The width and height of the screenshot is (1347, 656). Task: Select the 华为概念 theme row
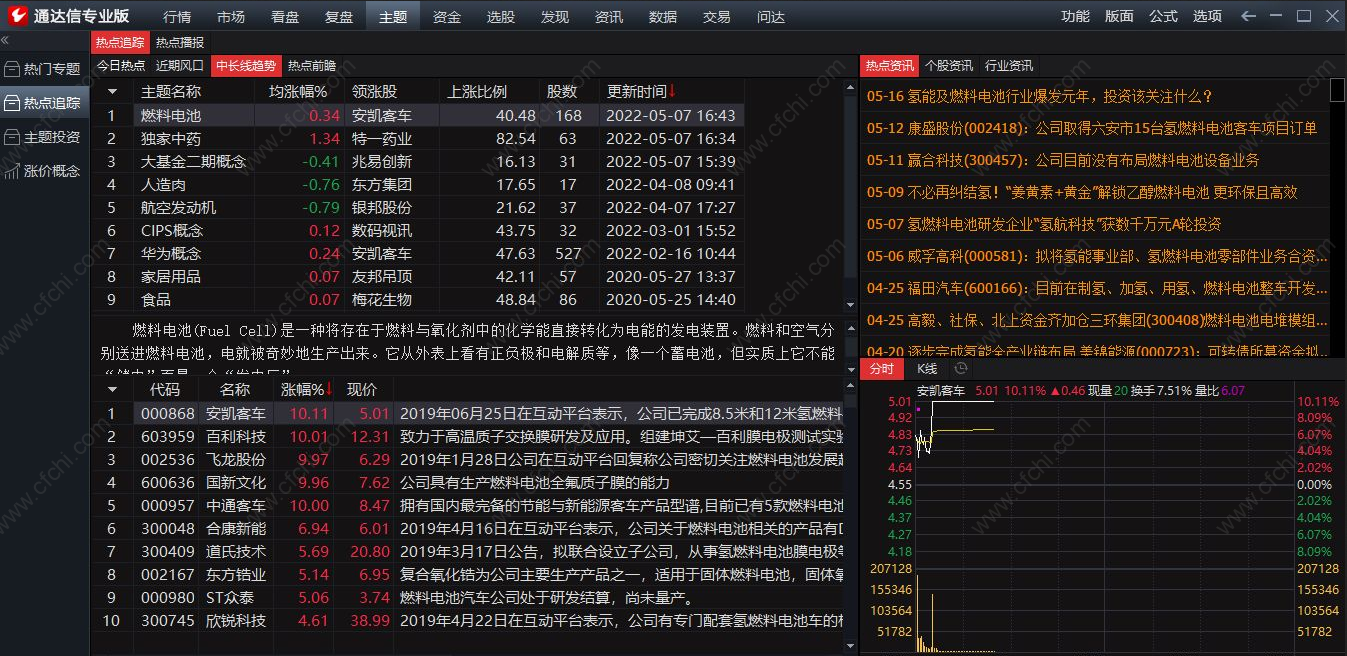point(418,253)
